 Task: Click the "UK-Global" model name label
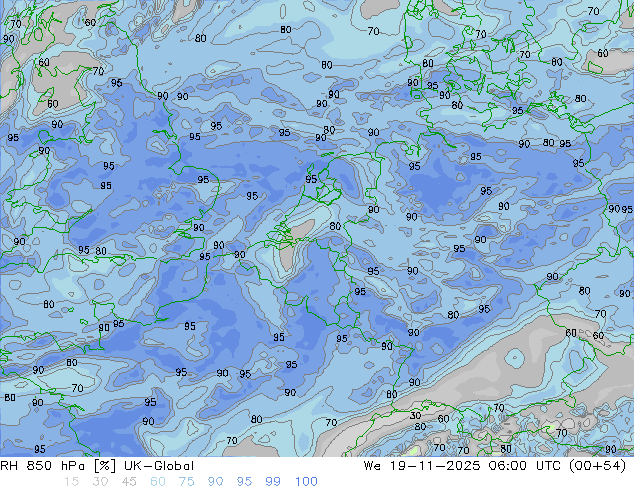(x=159, y=466)
